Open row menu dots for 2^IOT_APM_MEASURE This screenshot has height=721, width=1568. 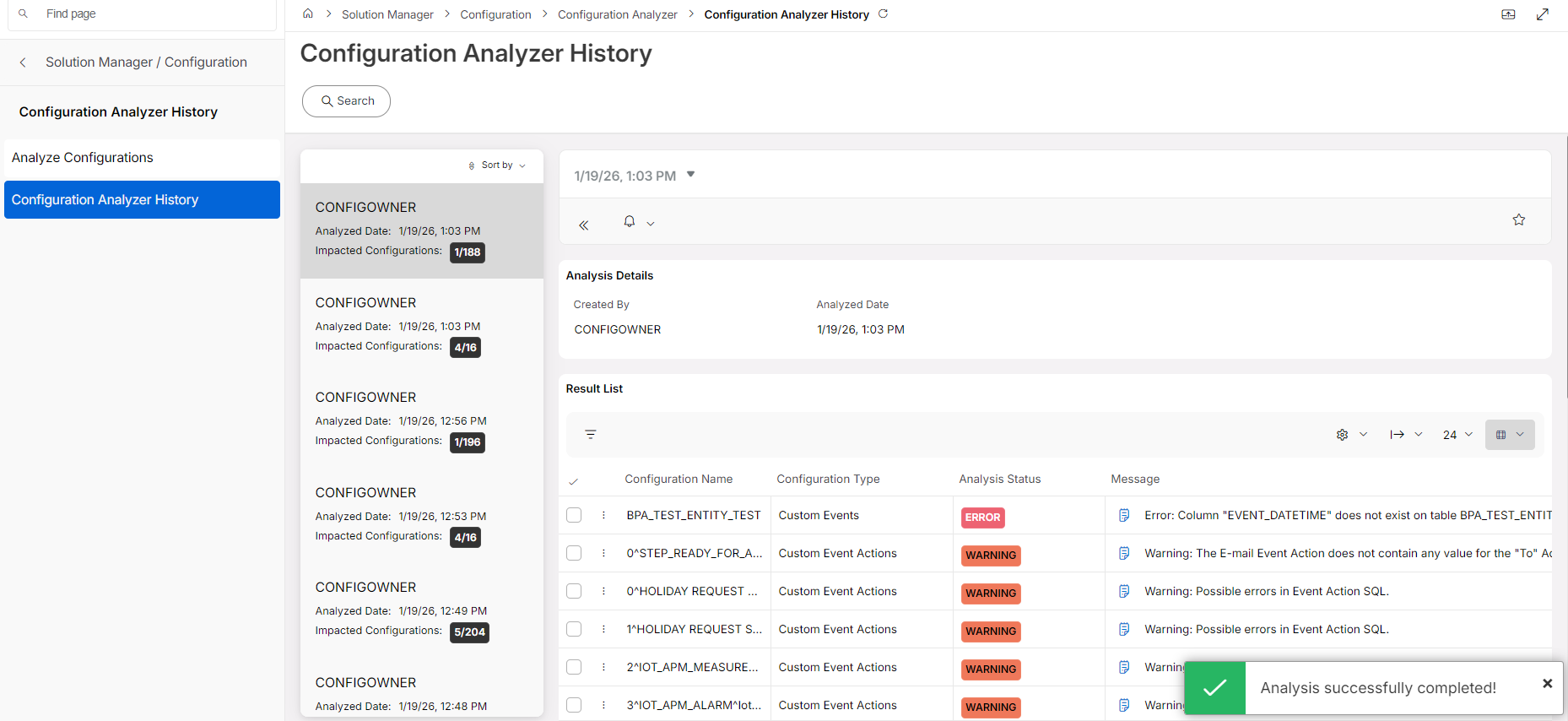pyautogui.click(x=603, y=667)
